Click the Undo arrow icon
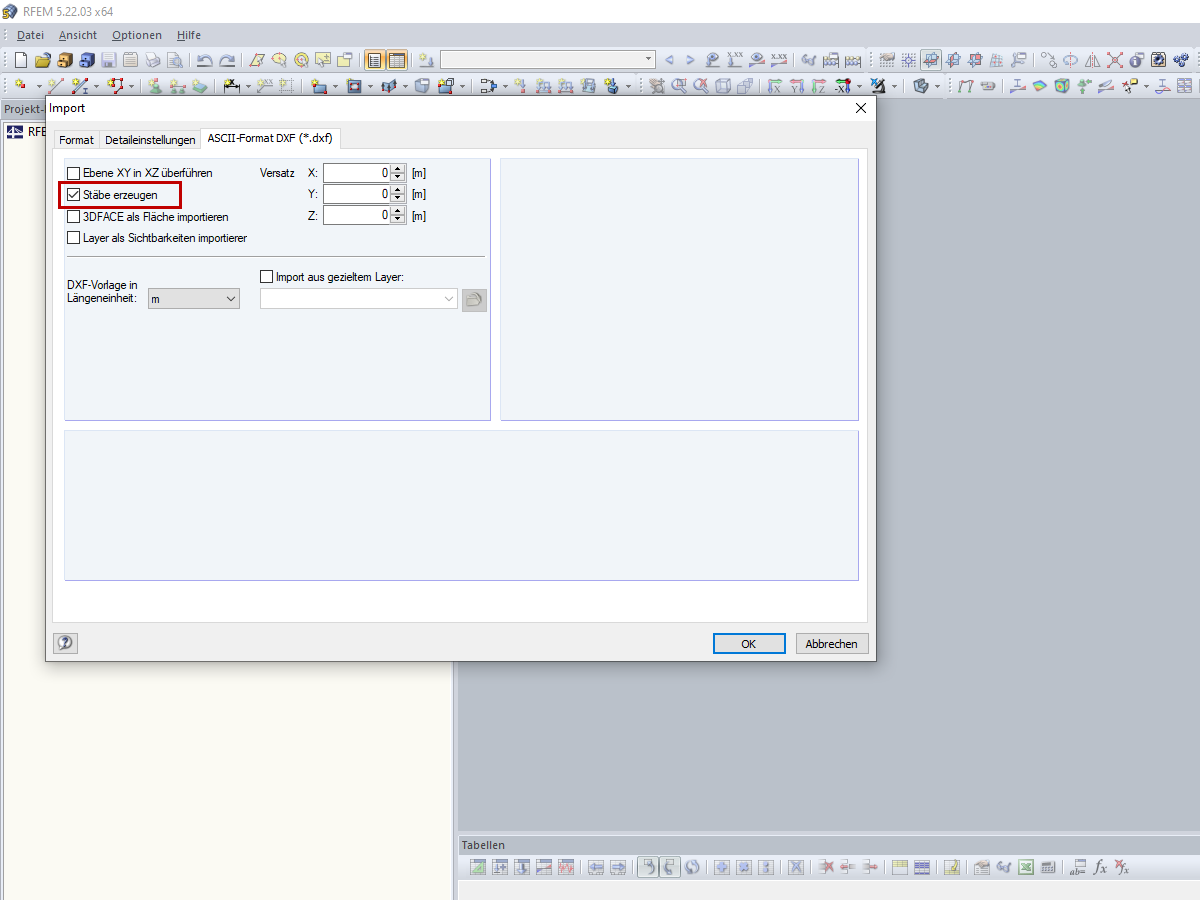The height and width of the screenshot is (900, 1200). coord(204,60)
